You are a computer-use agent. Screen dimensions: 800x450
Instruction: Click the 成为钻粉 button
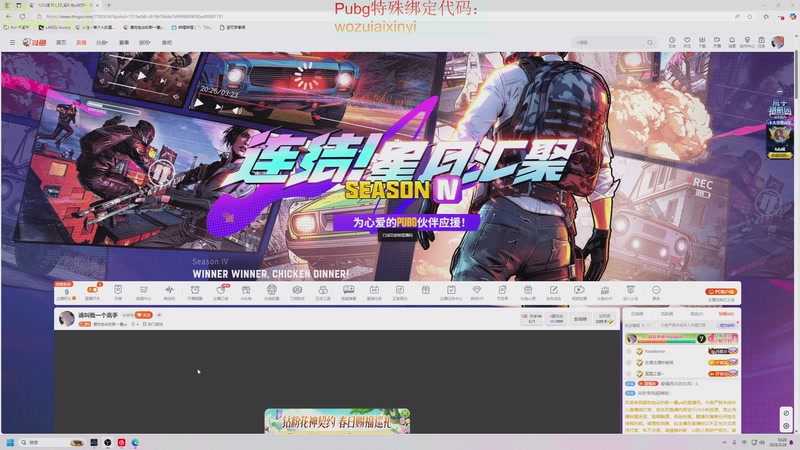tap(727, 325)
